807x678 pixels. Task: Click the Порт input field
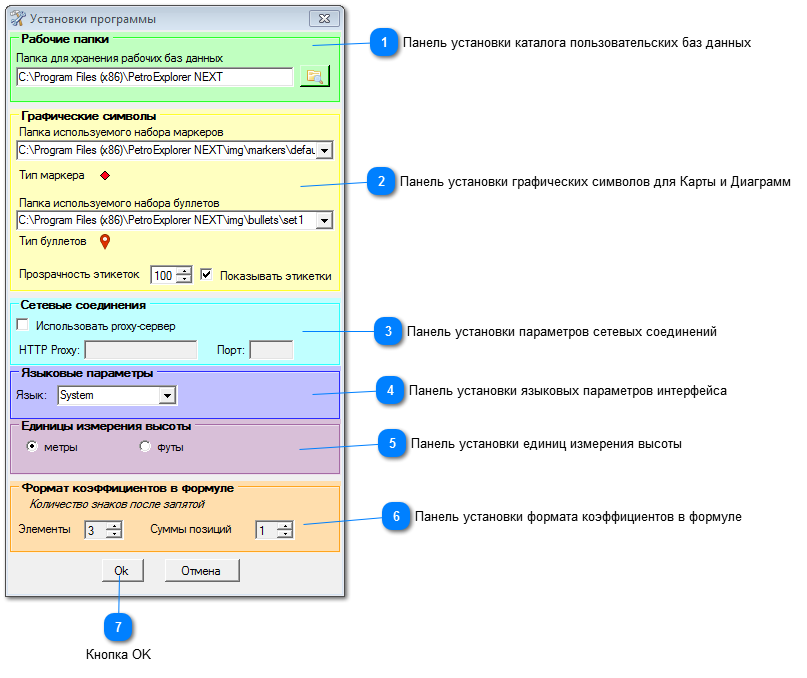pyautogui.click(x=271, y=350)
